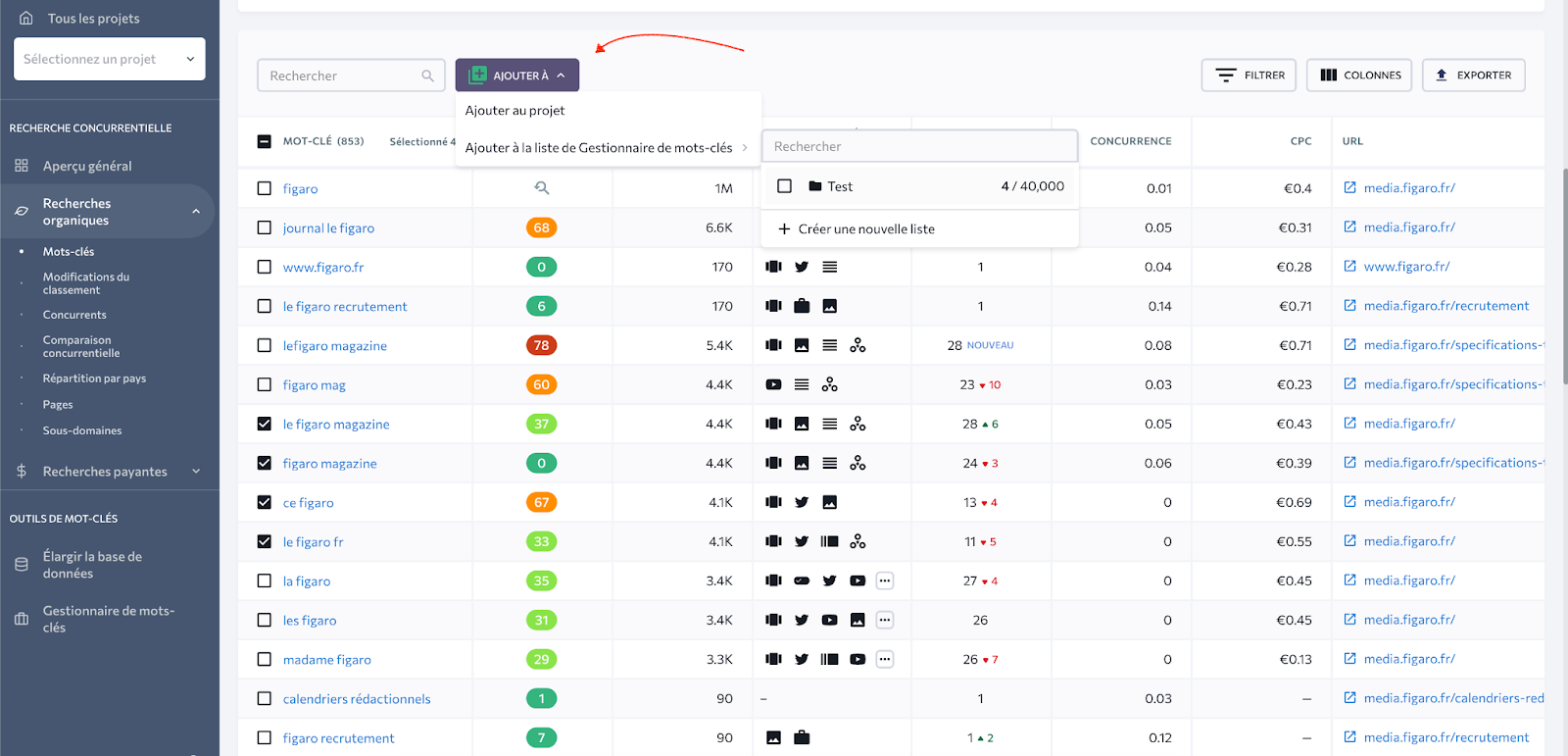Click the EXPORTER button
The height and width of the screenshot is (756, 1568).
(1473, 76)
